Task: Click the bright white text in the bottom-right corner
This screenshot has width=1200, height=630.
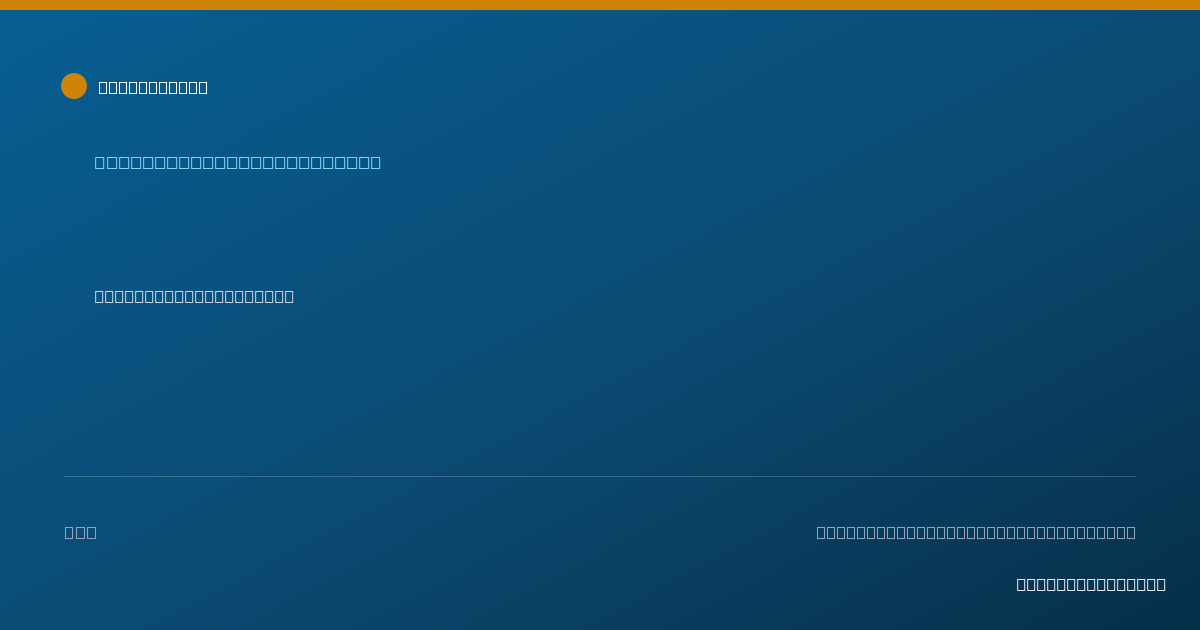Action: pyautogui.click(x=1091, y=584)
